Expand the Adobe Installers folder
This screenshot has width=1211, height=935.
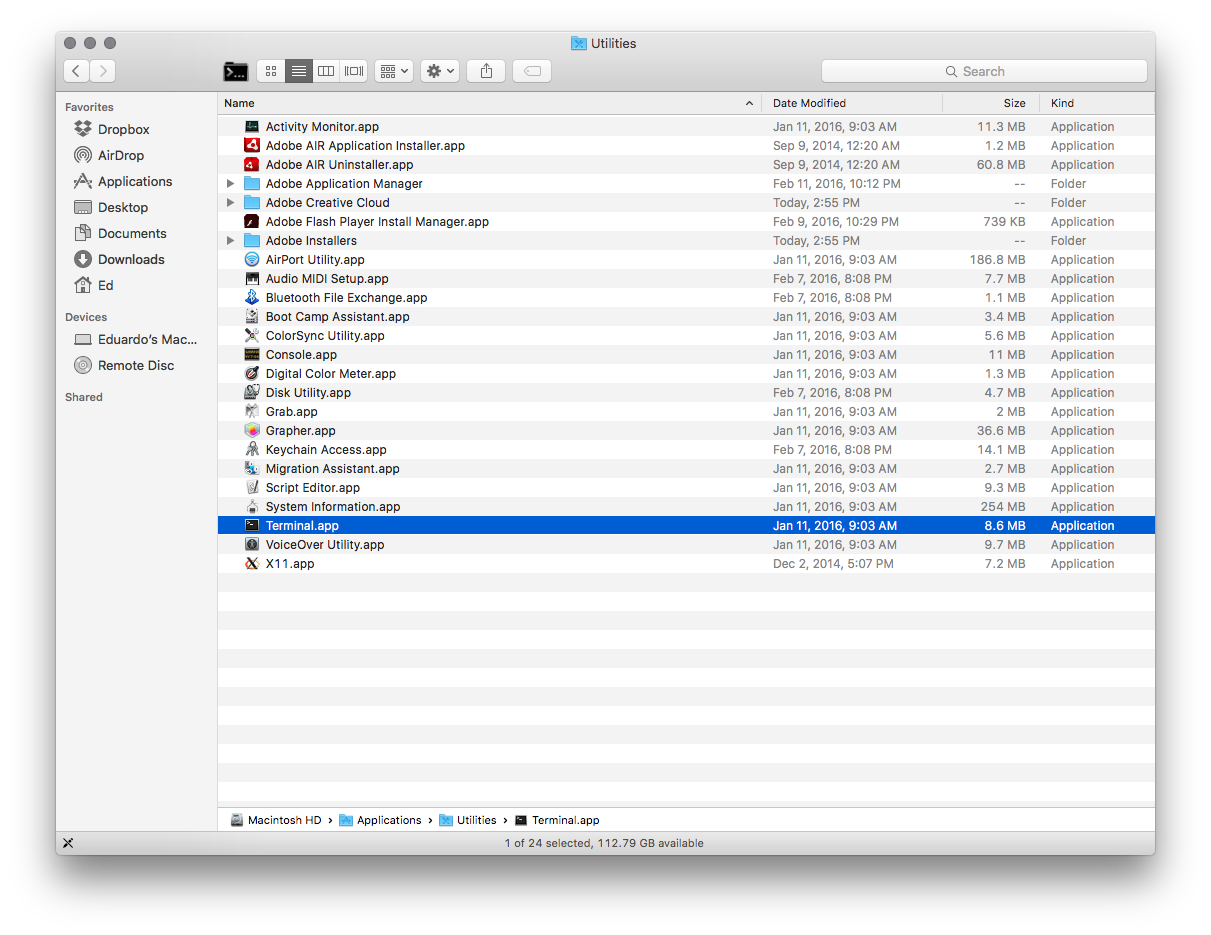pos(231,241)
